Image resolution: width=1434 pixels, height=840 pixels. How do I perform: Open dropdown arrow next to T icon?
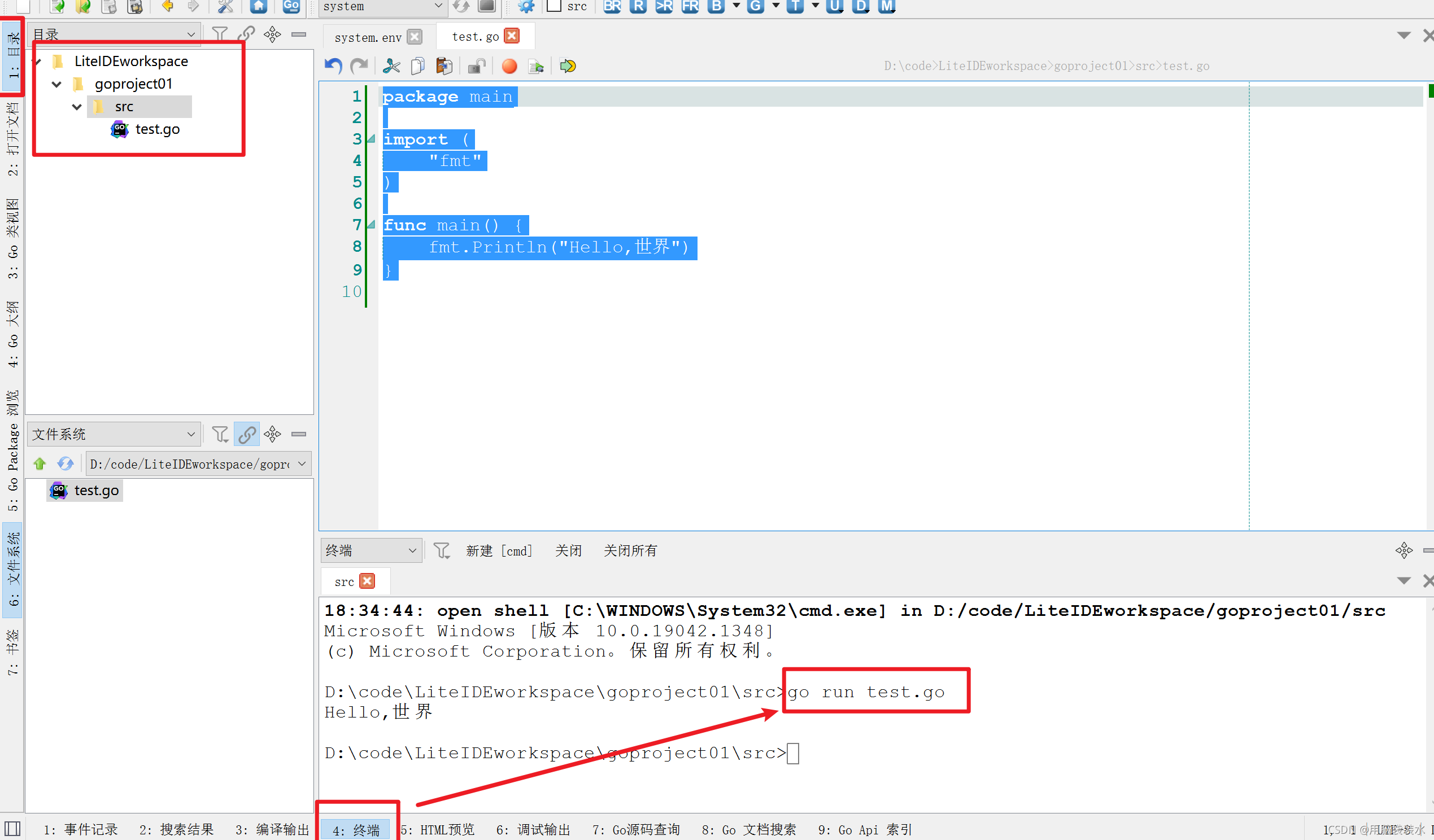[x=815, y=6]
